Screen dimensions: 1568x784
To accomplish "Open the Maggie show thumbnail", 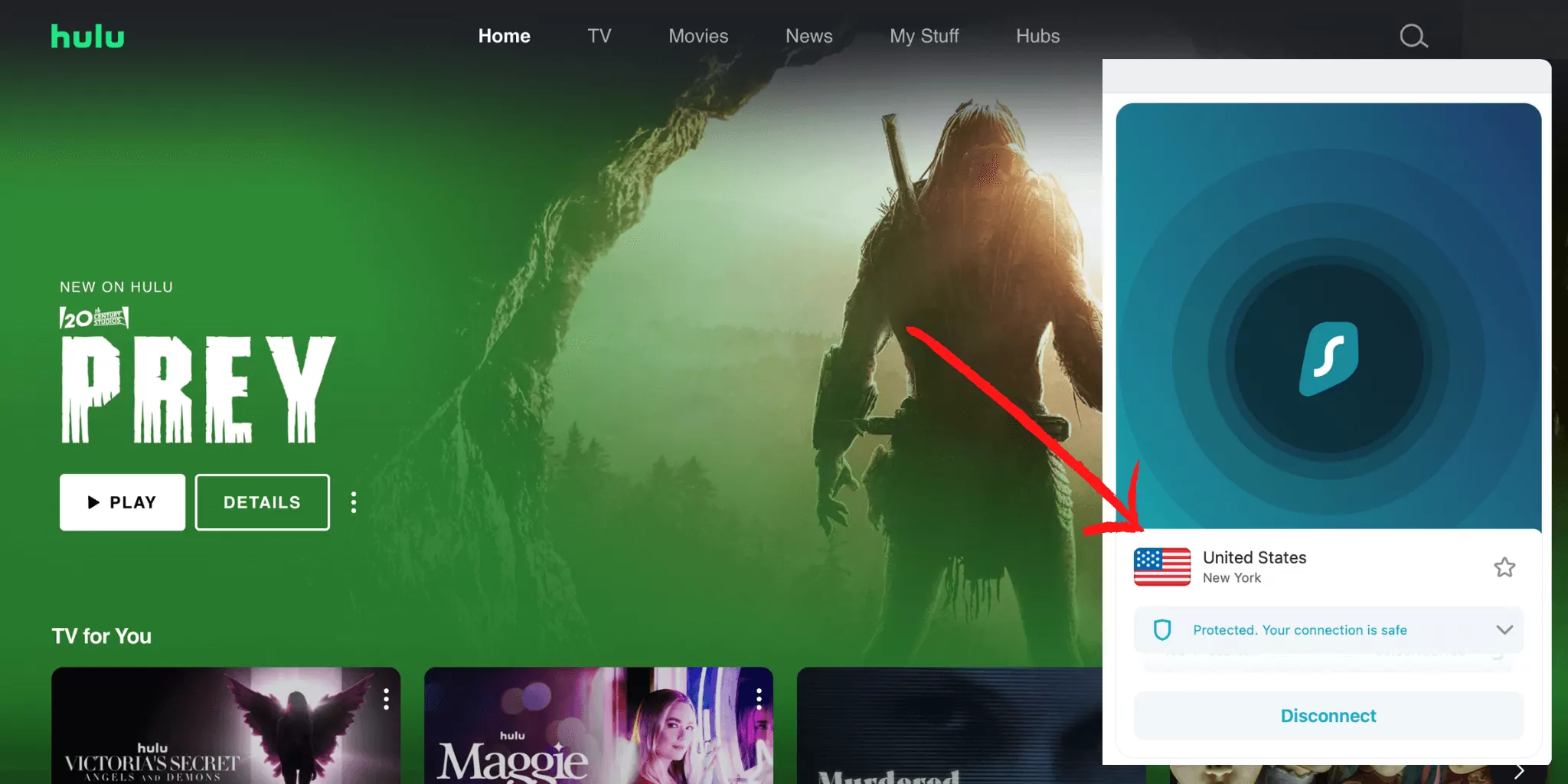I will point(599,725).
